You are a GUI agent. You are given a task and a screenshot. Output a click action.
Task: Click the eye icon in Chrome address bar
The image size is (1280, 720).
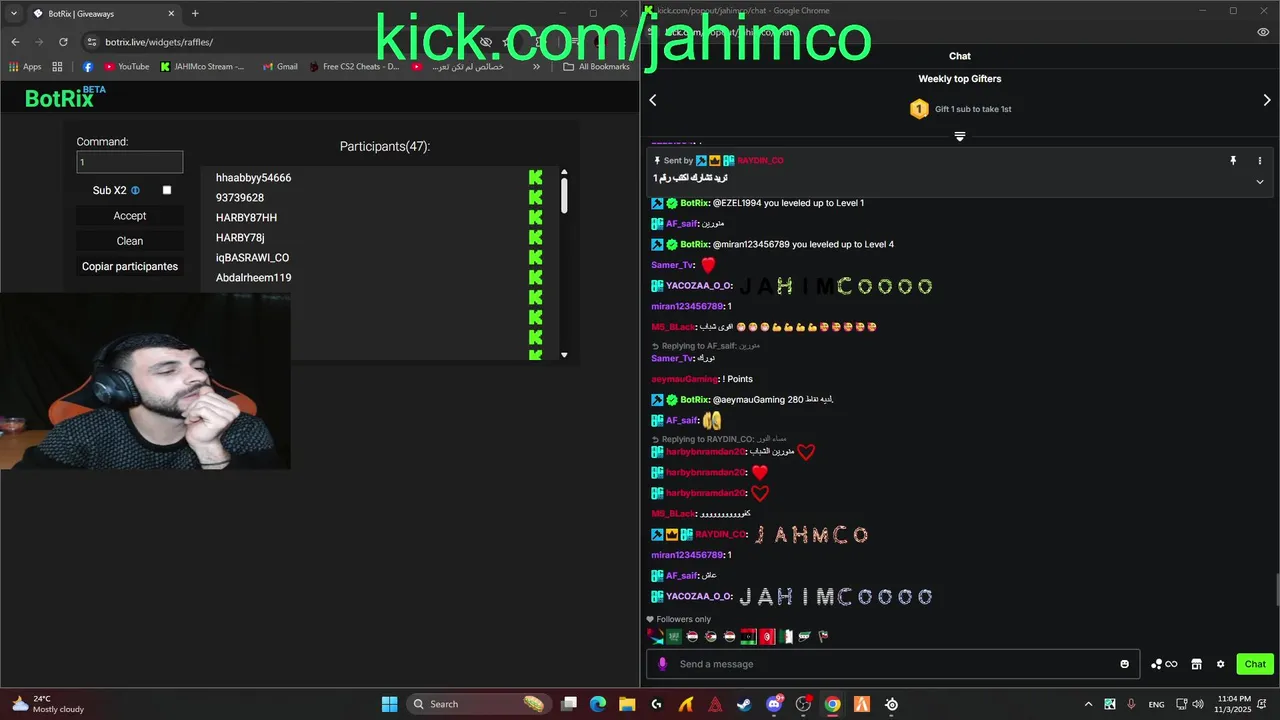(x=486, y=42)
